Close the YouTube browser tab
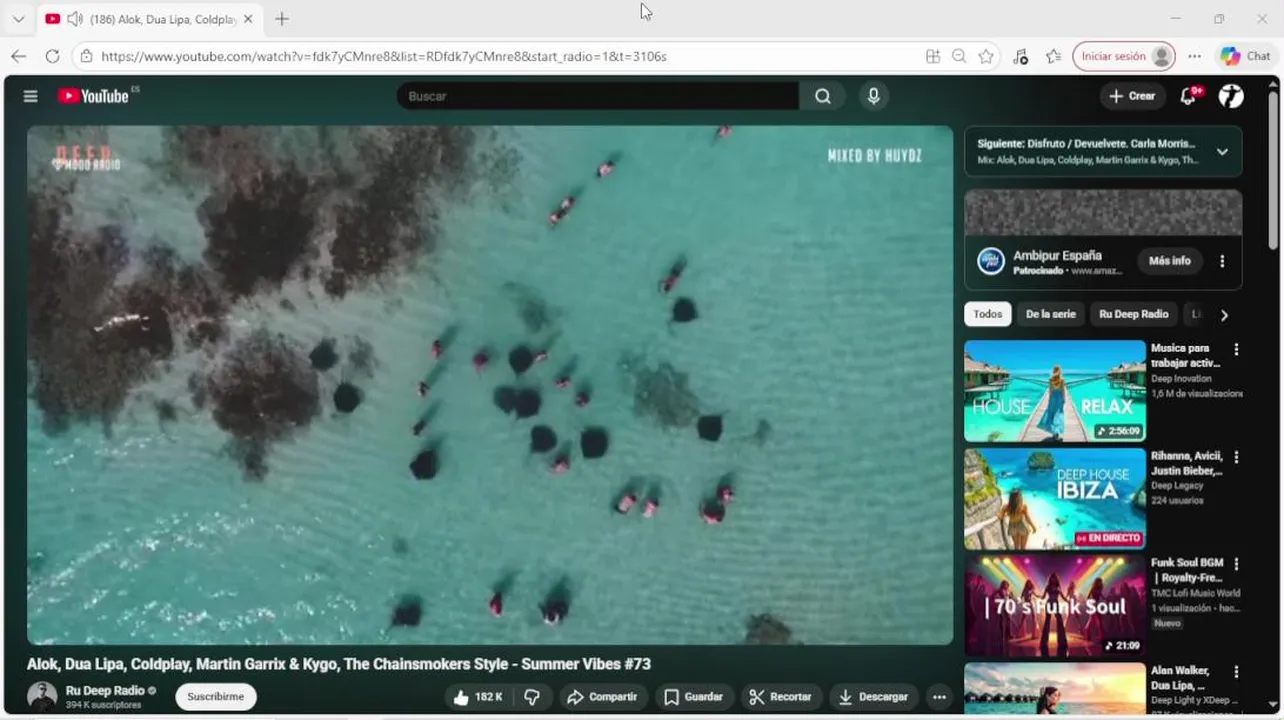Viewport: 1284px width, 720px height. click(x=248, y=19)
